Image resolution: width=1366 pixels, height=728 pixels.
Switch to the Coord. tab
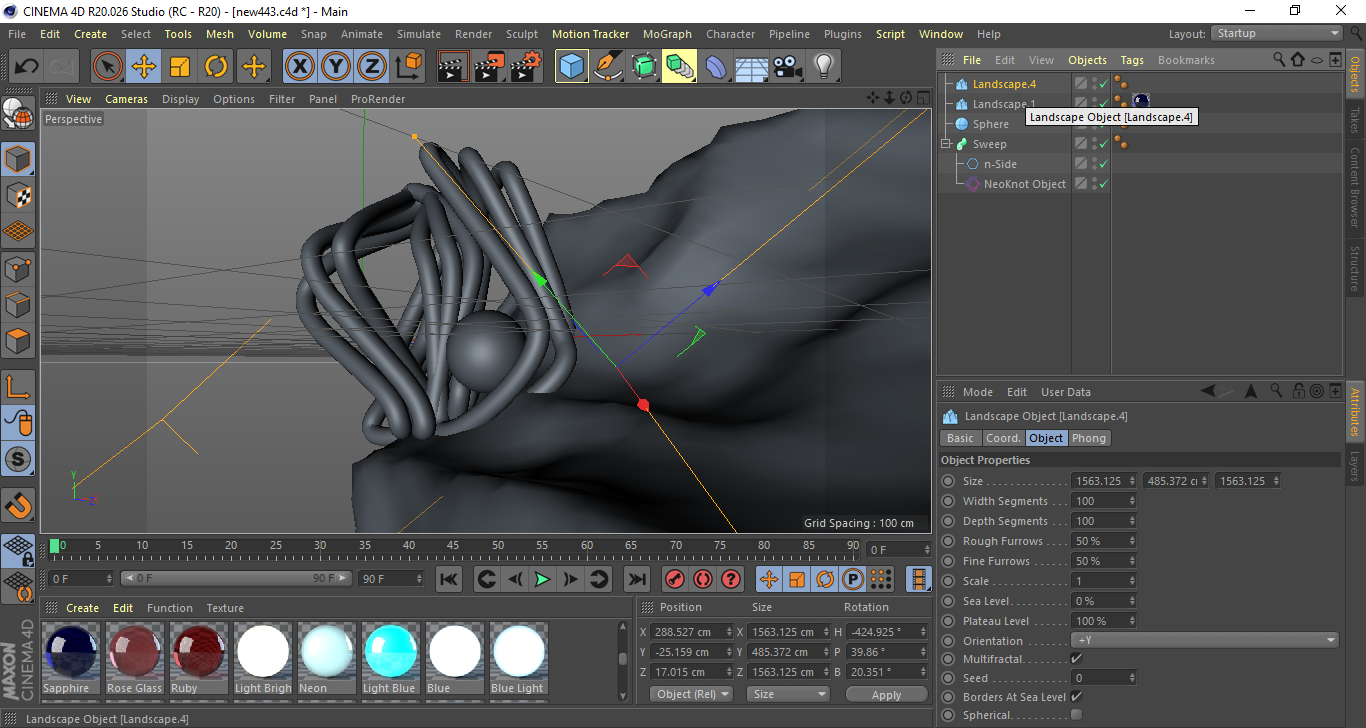[1003, 438]
